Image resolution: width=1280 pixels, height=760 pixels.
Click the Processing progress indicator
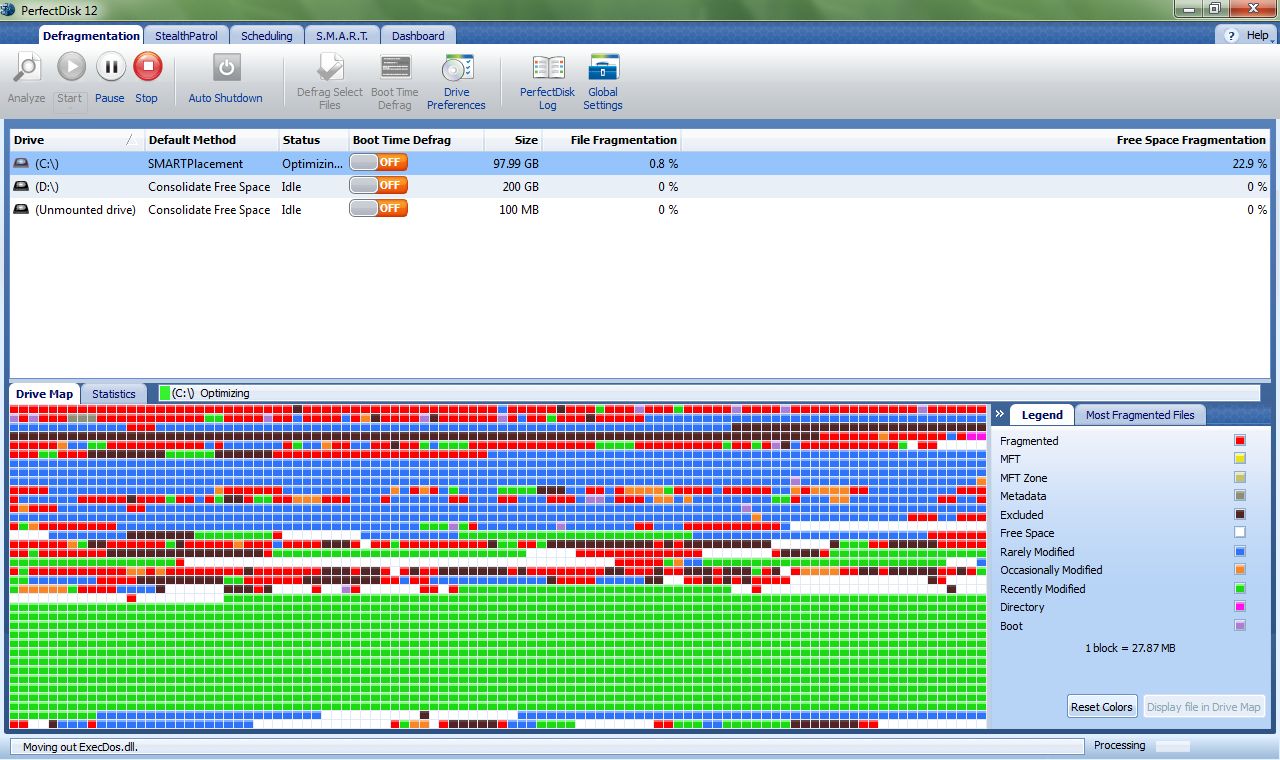1173,746
